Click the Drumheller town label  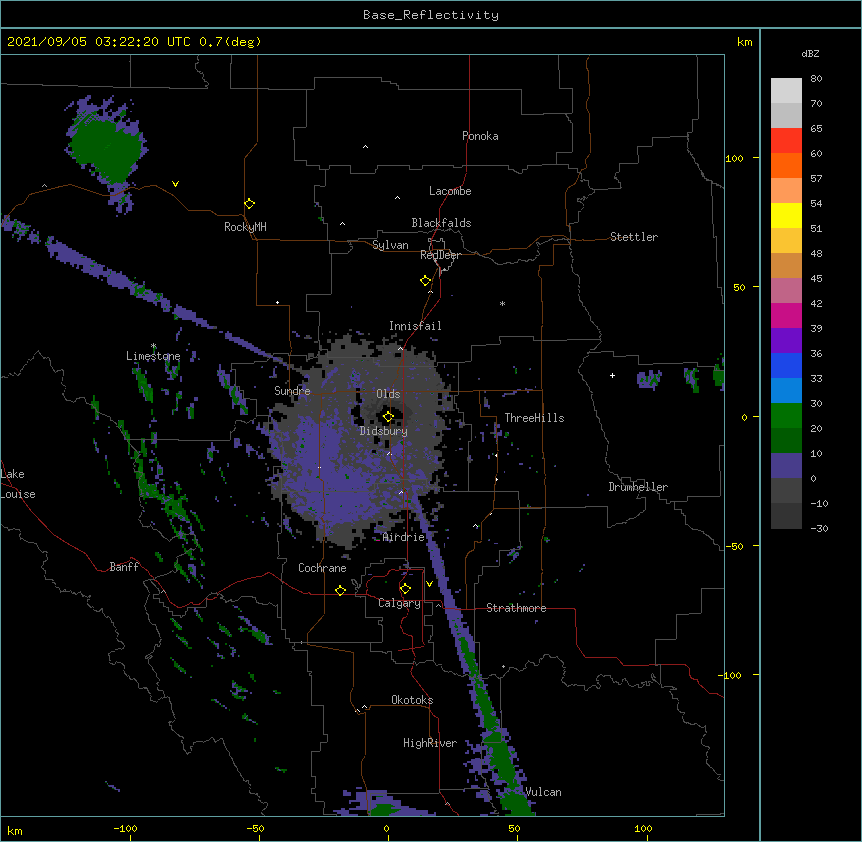point(638,487)
